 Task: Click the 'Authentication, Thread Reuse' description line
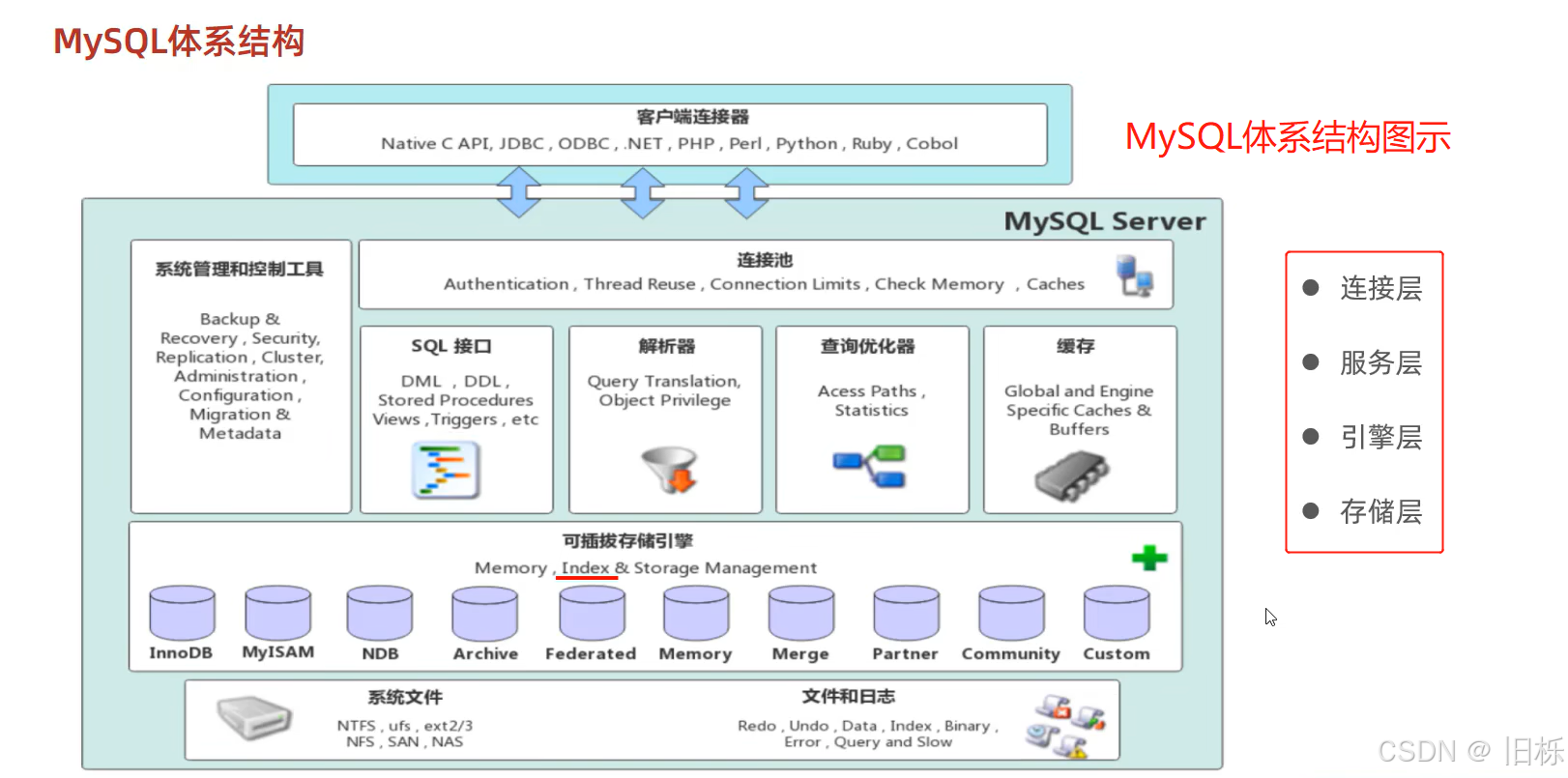tap(764, 284)
